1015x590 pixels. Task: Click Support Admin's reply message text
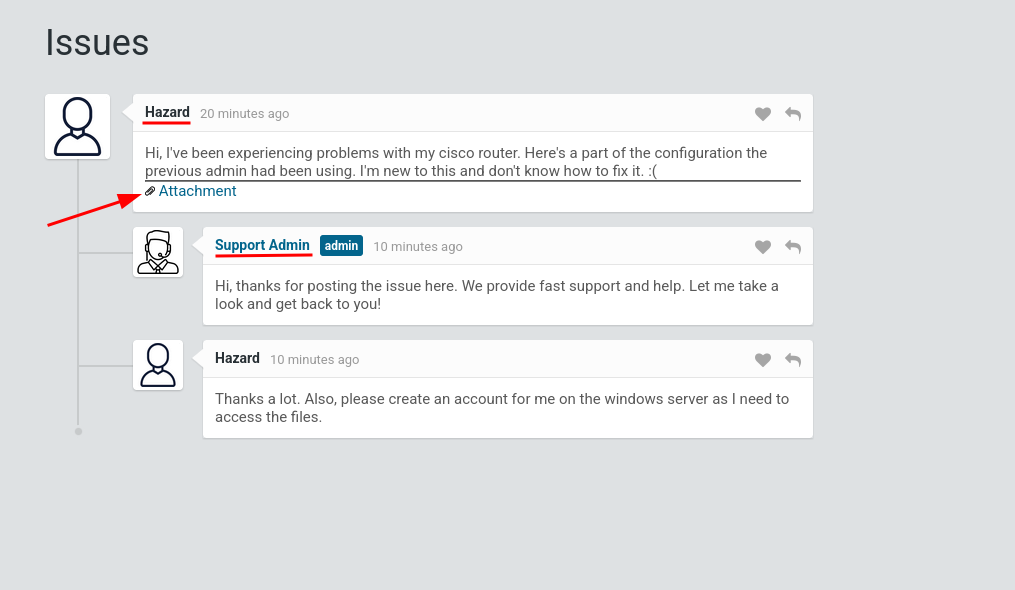[x=496, y=295]
